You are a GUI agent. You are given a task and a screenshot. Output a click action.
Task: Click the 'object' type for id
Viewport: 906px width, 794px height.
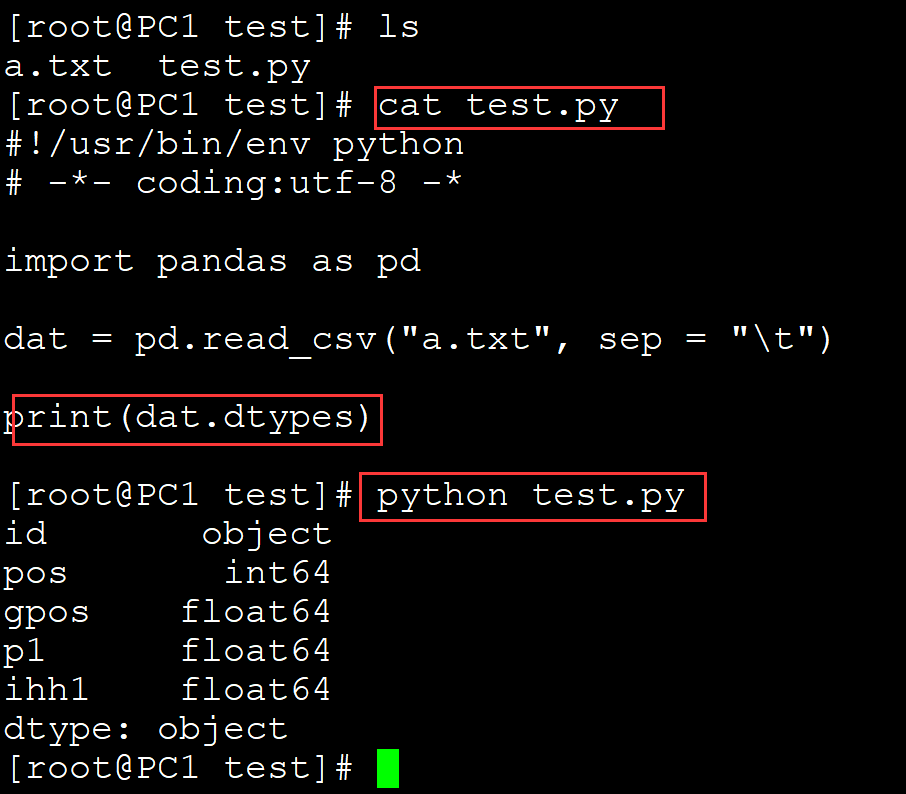267,535
